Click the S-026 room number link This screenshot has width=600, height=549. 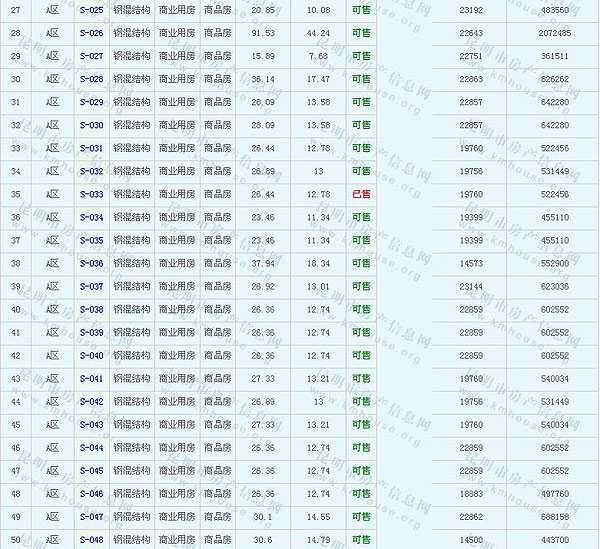(x=91, y=33)
